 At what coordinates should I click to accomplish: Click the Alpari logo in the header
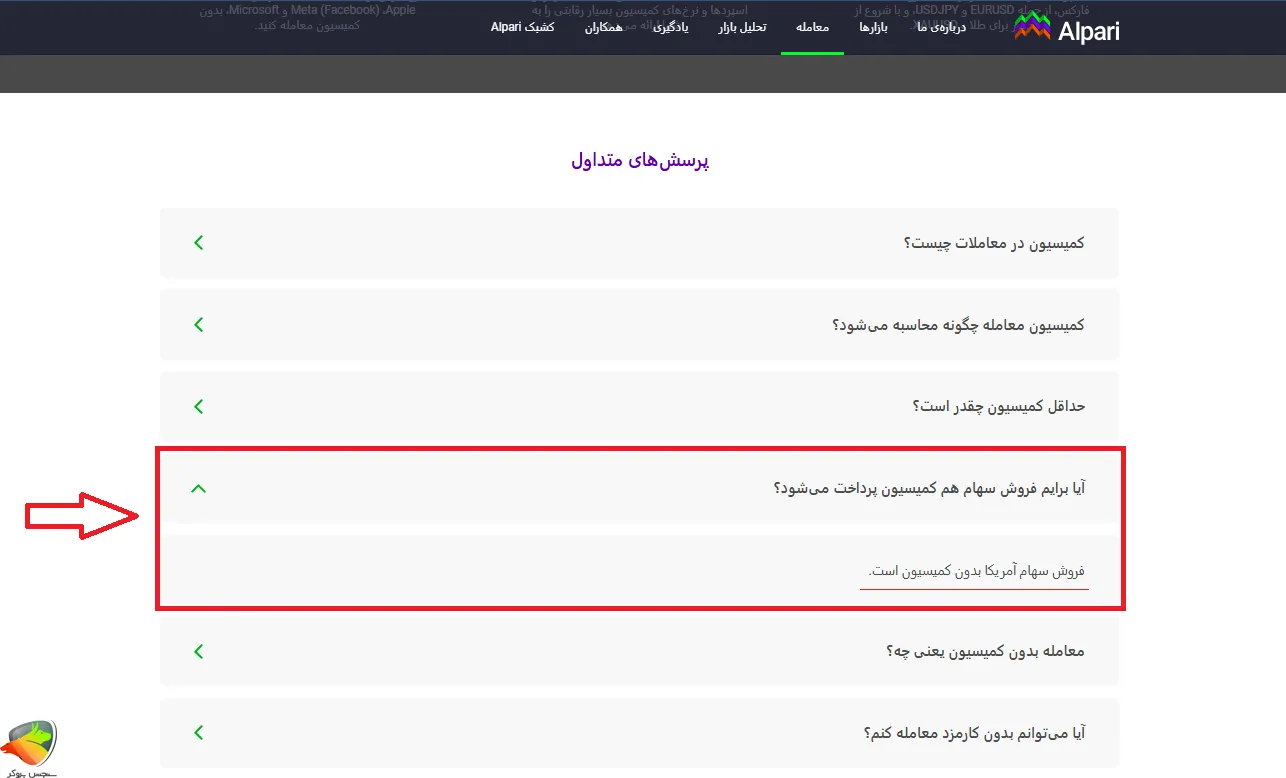(1066, 28)
